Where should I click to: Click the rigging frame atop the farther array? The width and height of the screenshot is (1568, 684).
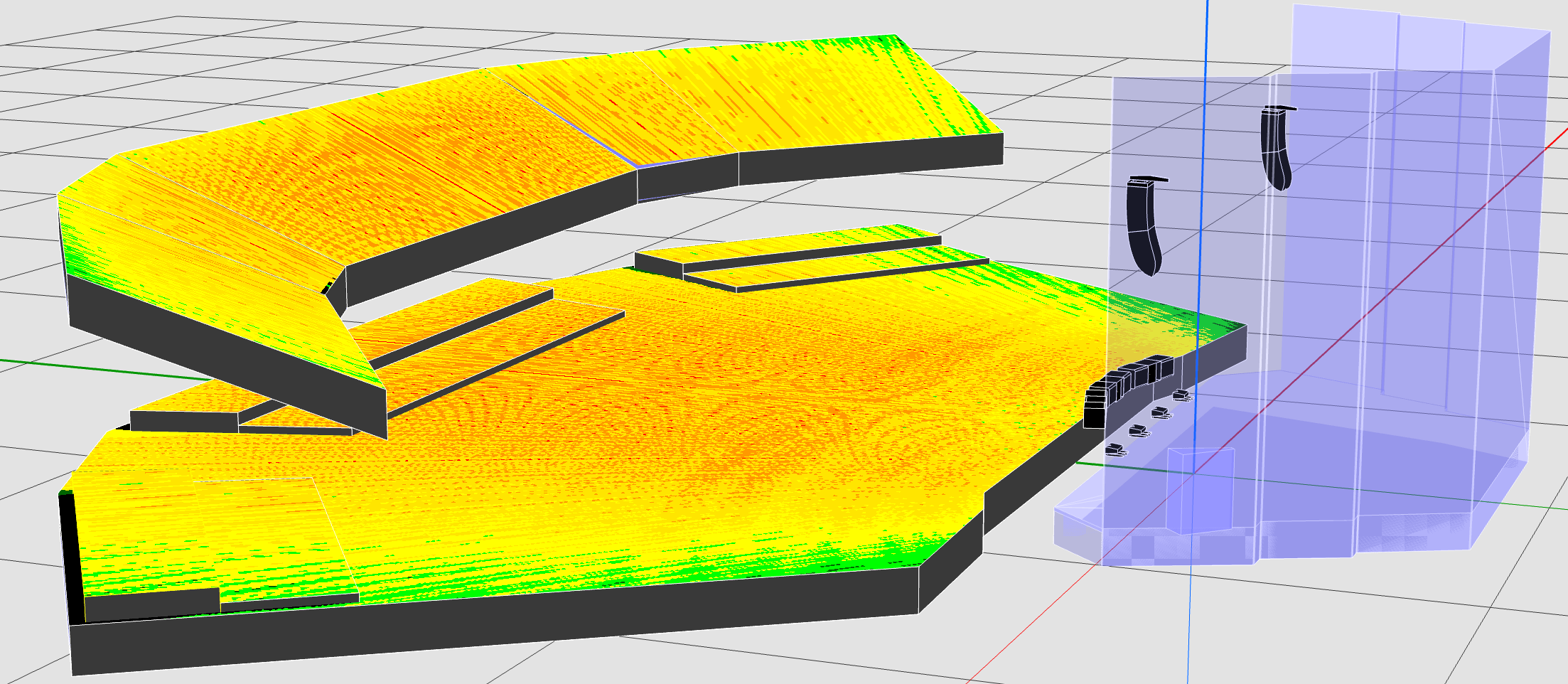(1279, 109)
